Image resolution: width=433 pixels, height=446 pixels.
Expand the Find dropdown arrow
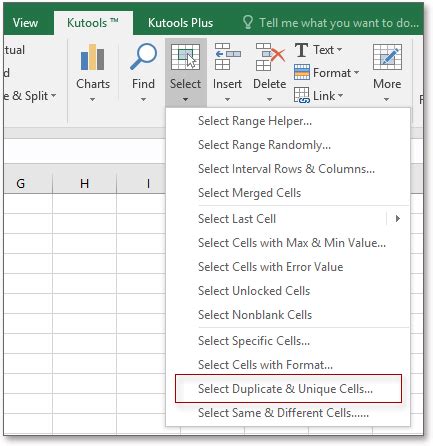(x=143, y=99)
